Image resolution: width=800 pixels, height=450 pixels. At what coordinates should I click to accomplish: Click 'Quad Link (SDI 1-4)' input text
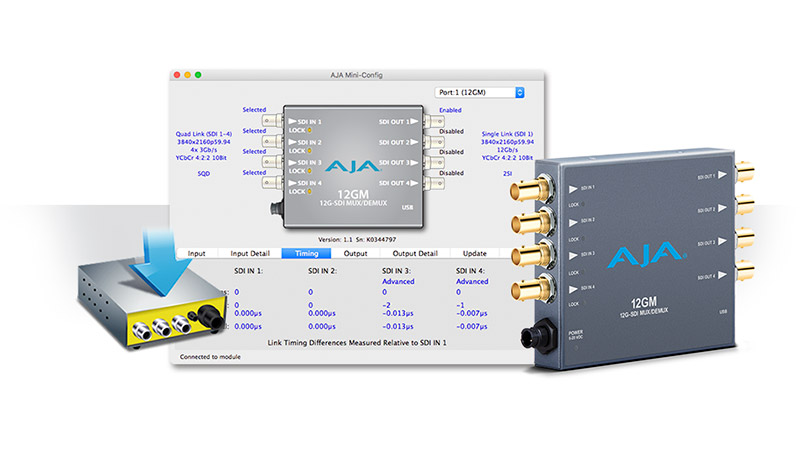204,134
